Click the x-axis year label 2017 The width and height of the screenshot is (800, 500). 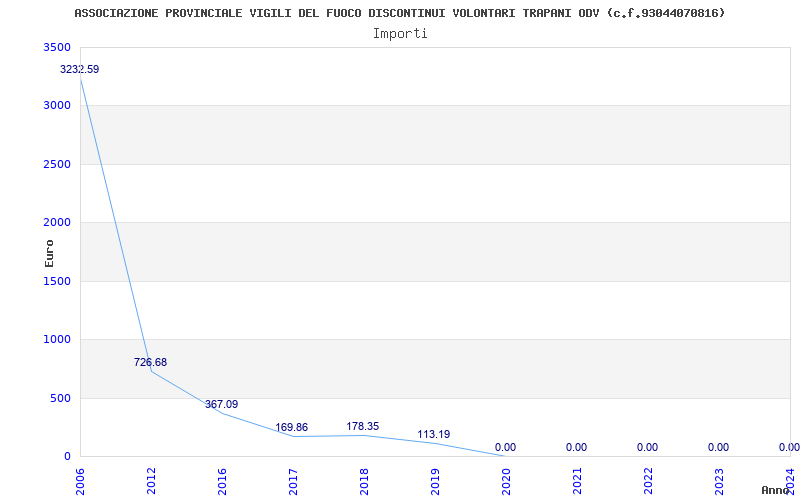[x=293, y=481]
